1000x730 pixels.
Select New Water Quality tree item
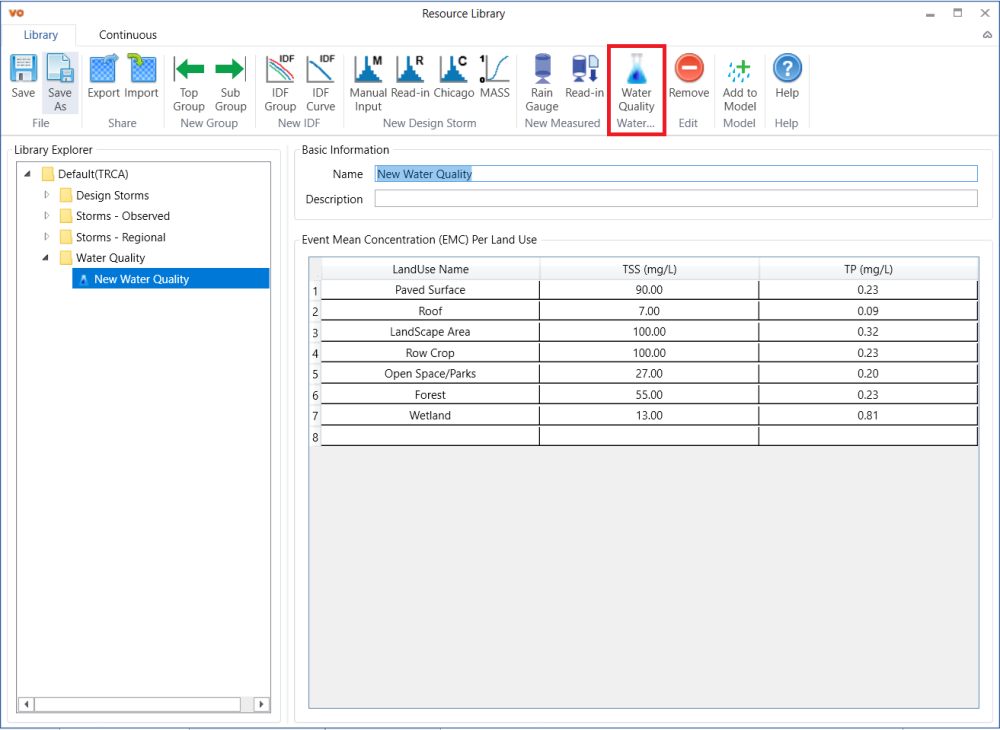(141, 279)
